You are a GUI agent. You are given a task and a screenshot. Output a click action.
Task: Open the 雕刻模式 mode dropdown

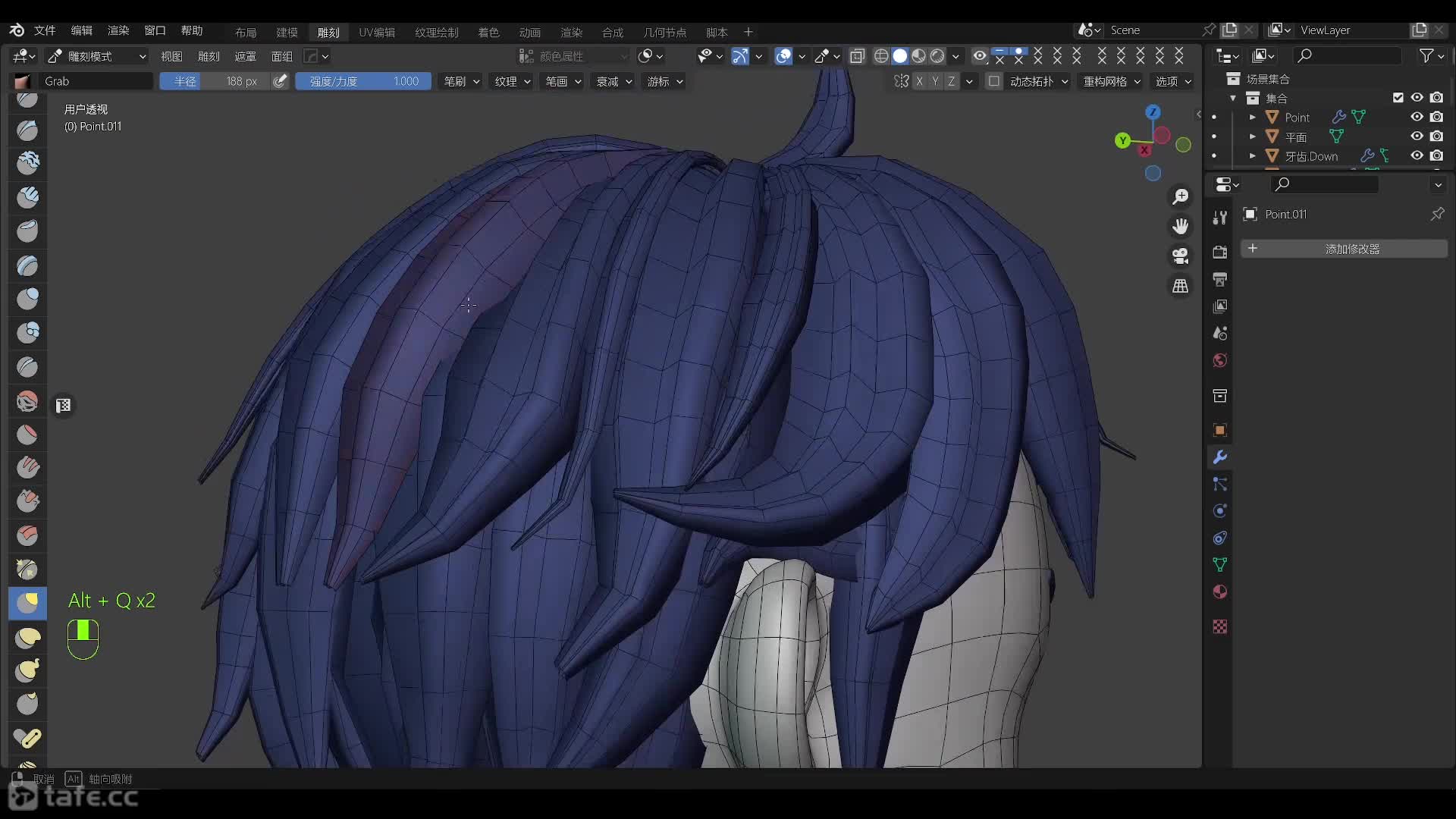[96, 56]
